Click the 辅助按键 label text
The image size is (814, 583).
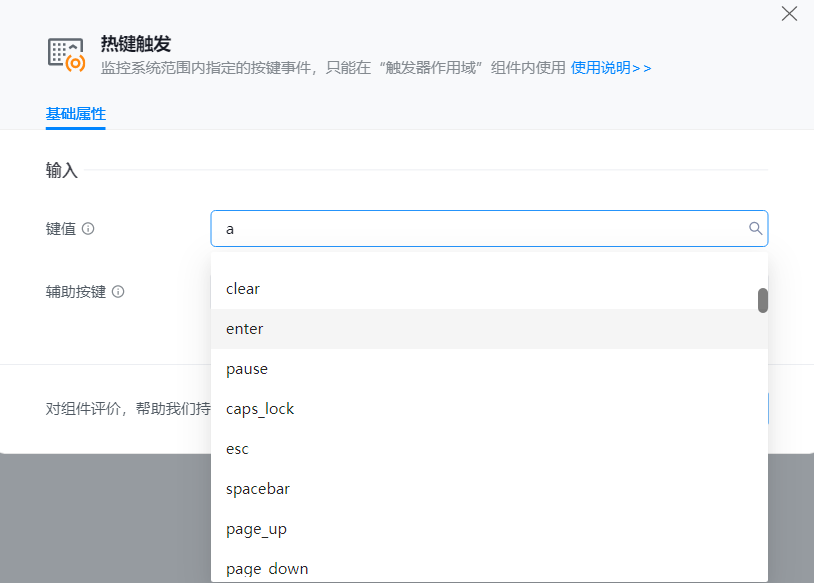(75, 292)
